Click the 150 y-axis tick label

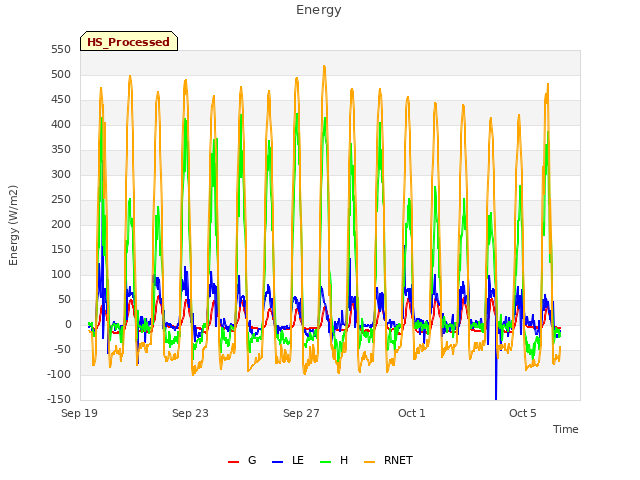[61, 249]
